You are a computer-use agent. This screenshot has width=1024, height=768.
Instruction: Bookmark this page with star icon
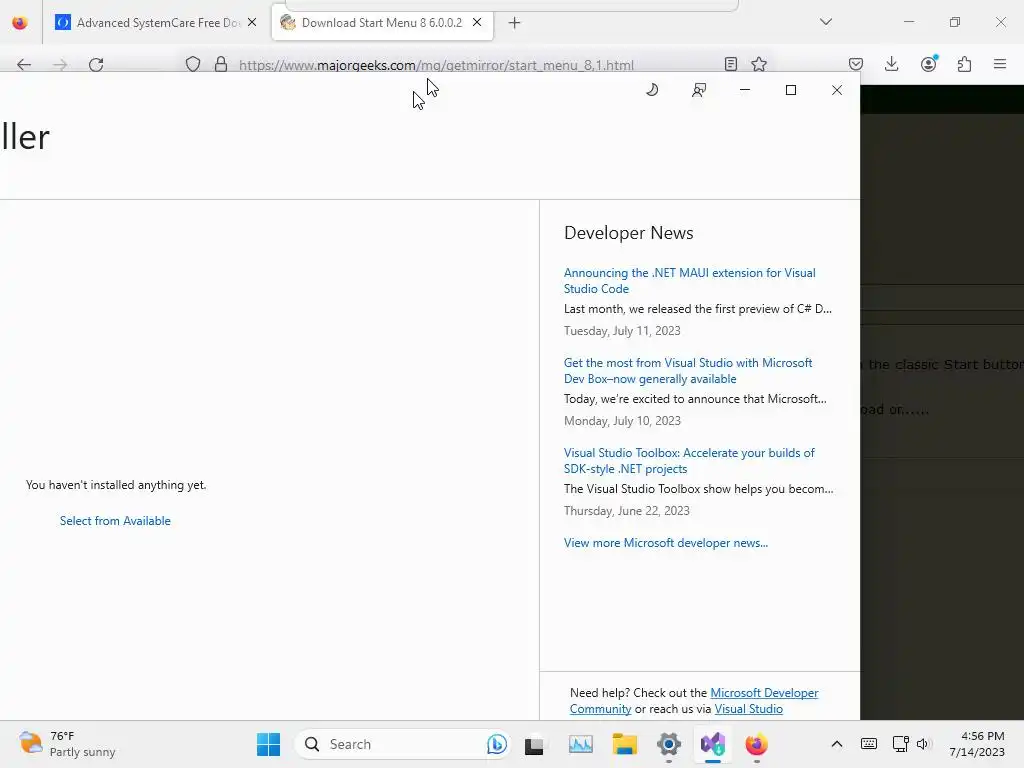pos(759,64)
